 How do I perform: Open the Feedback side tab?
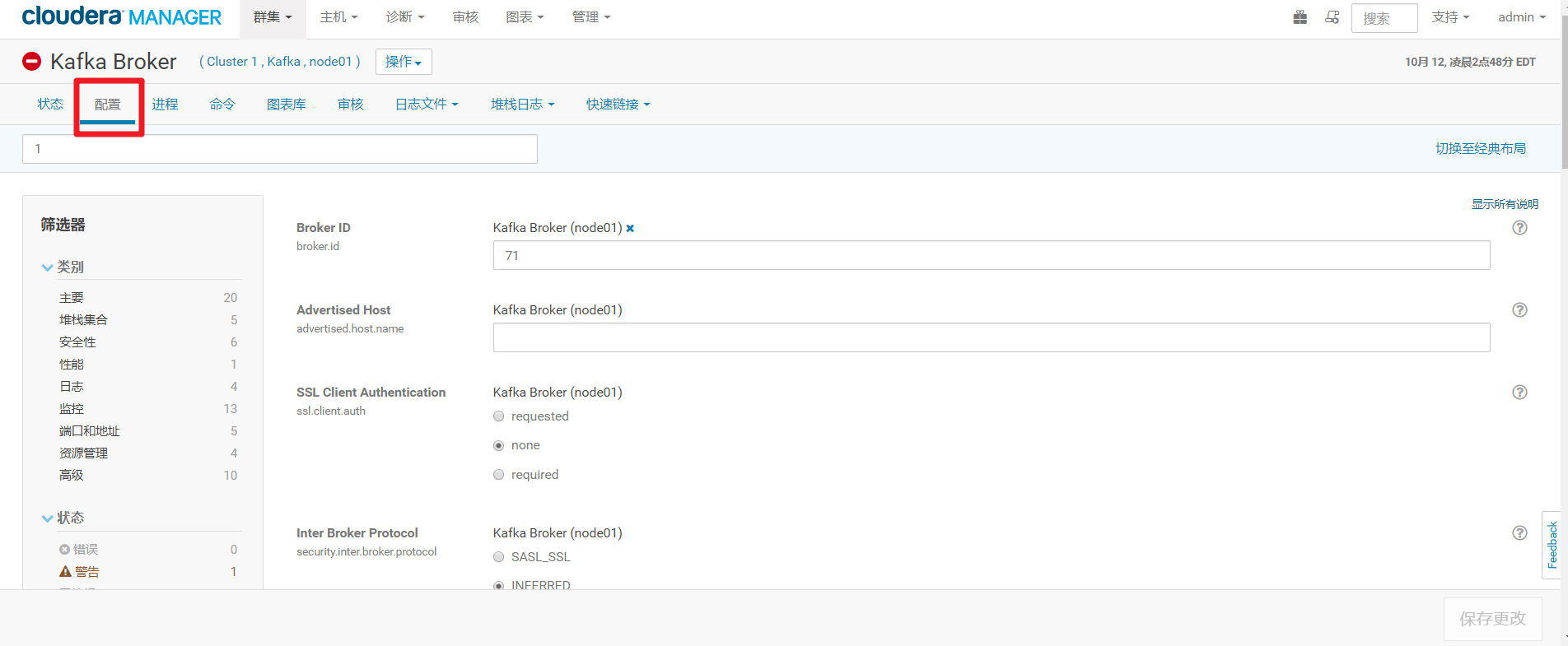(x=1552, y=545)
